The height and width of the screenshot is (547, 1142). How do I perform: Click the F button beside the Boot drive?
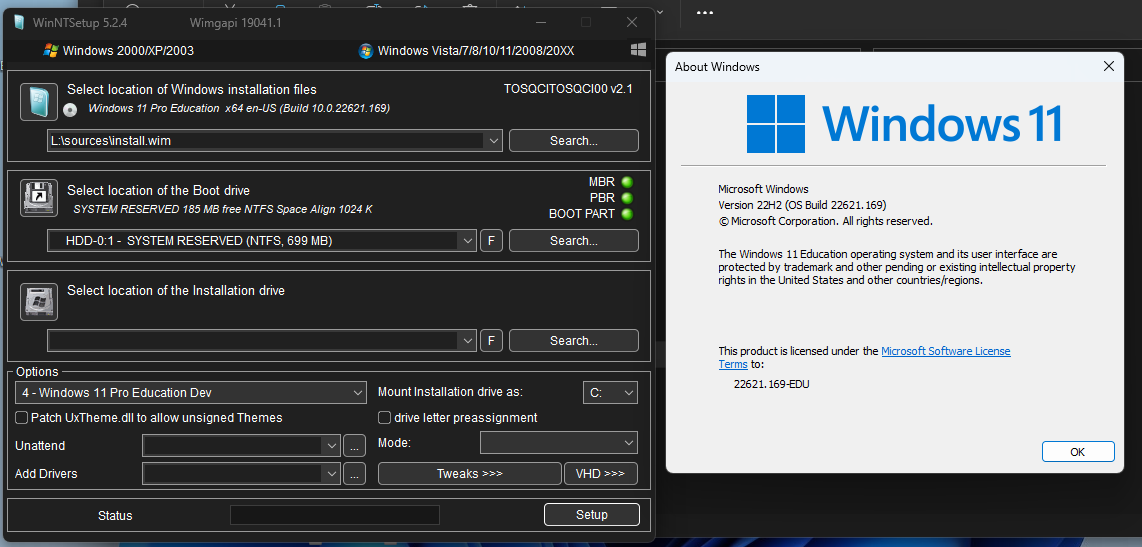click(492, 240)
